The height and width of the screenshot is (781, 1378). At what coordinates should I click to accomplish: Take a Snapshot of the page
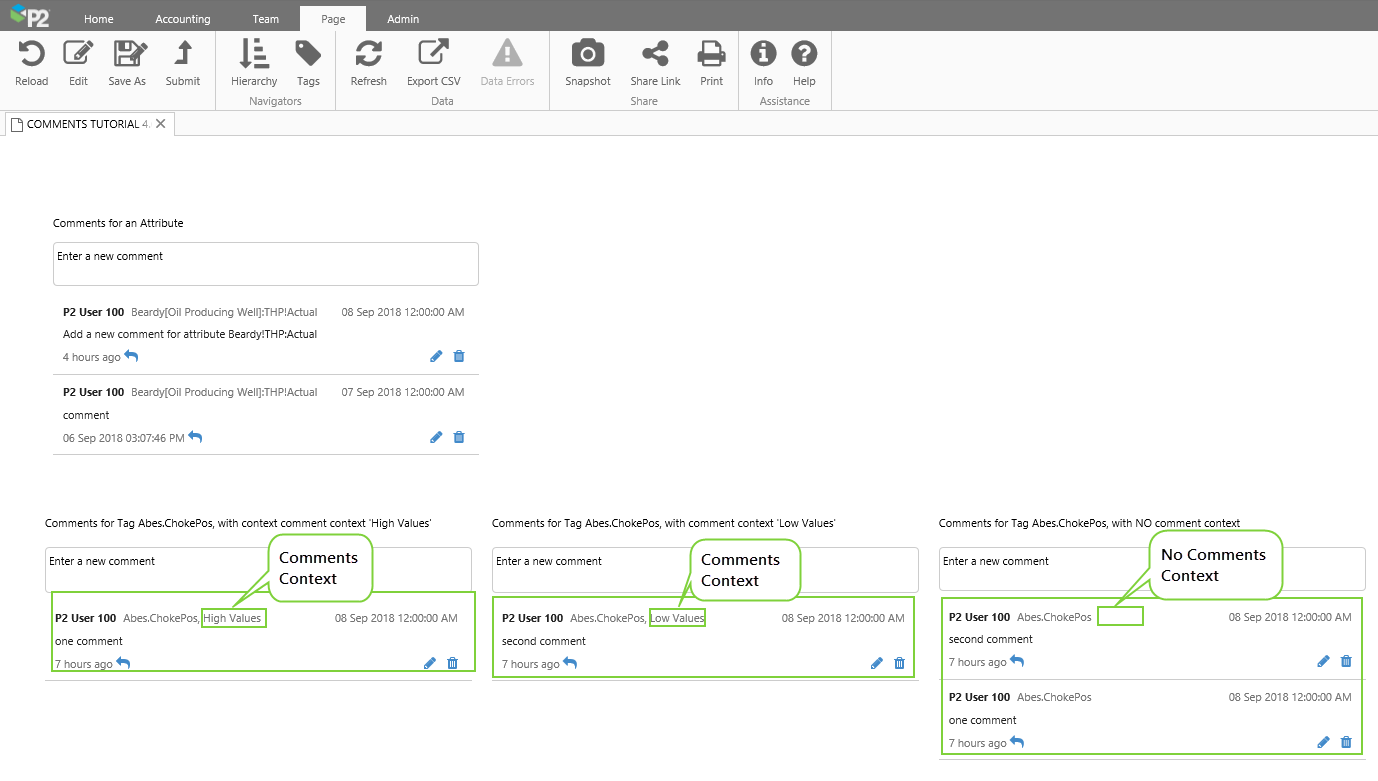587,55
